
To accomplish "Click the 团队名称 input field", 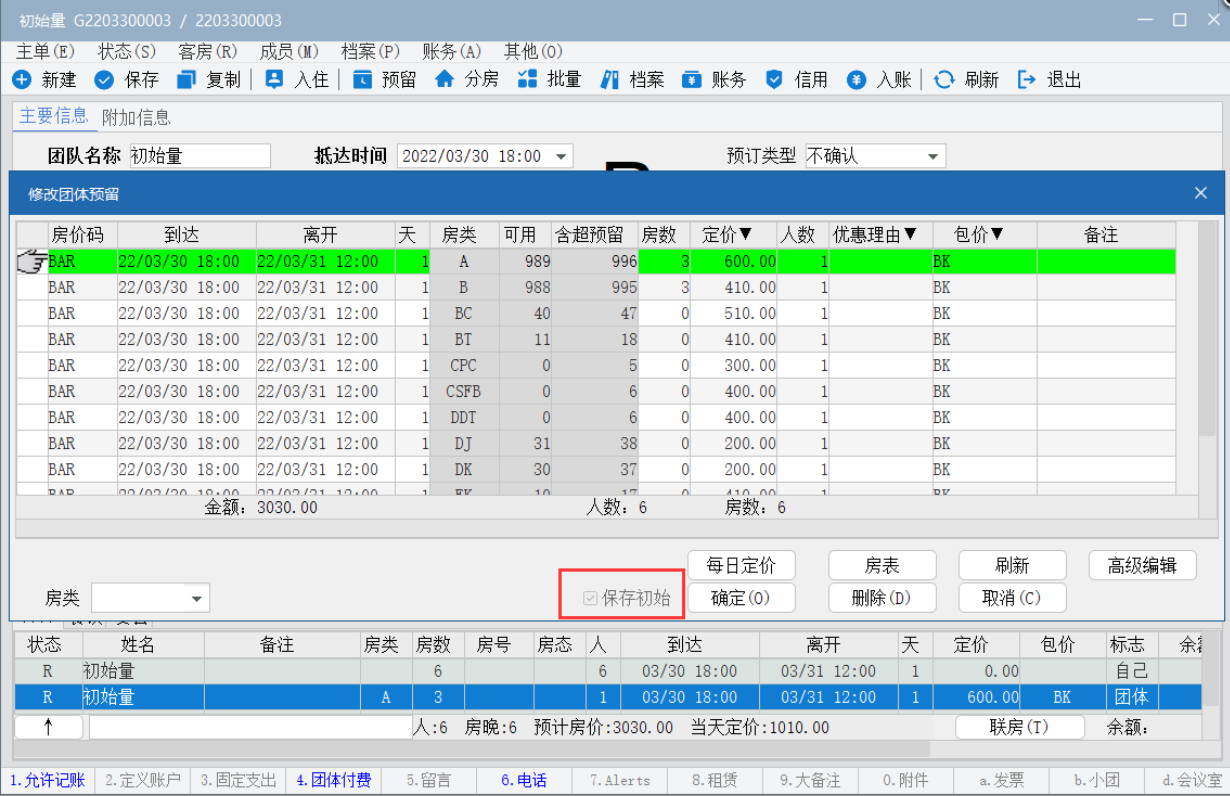I will click(x=200, y=156).
